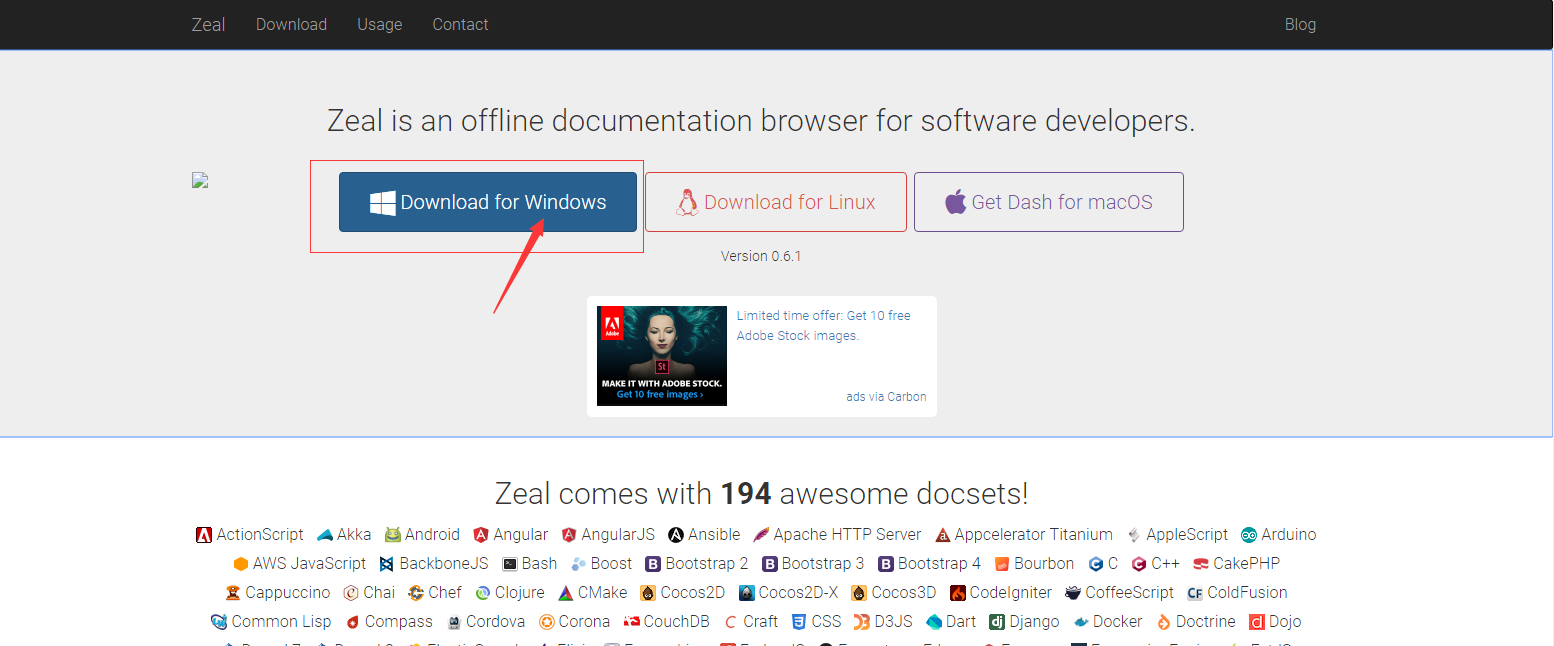
Task: Click the AWS JavaScript docset icon
Action: (x=240, y=564)
